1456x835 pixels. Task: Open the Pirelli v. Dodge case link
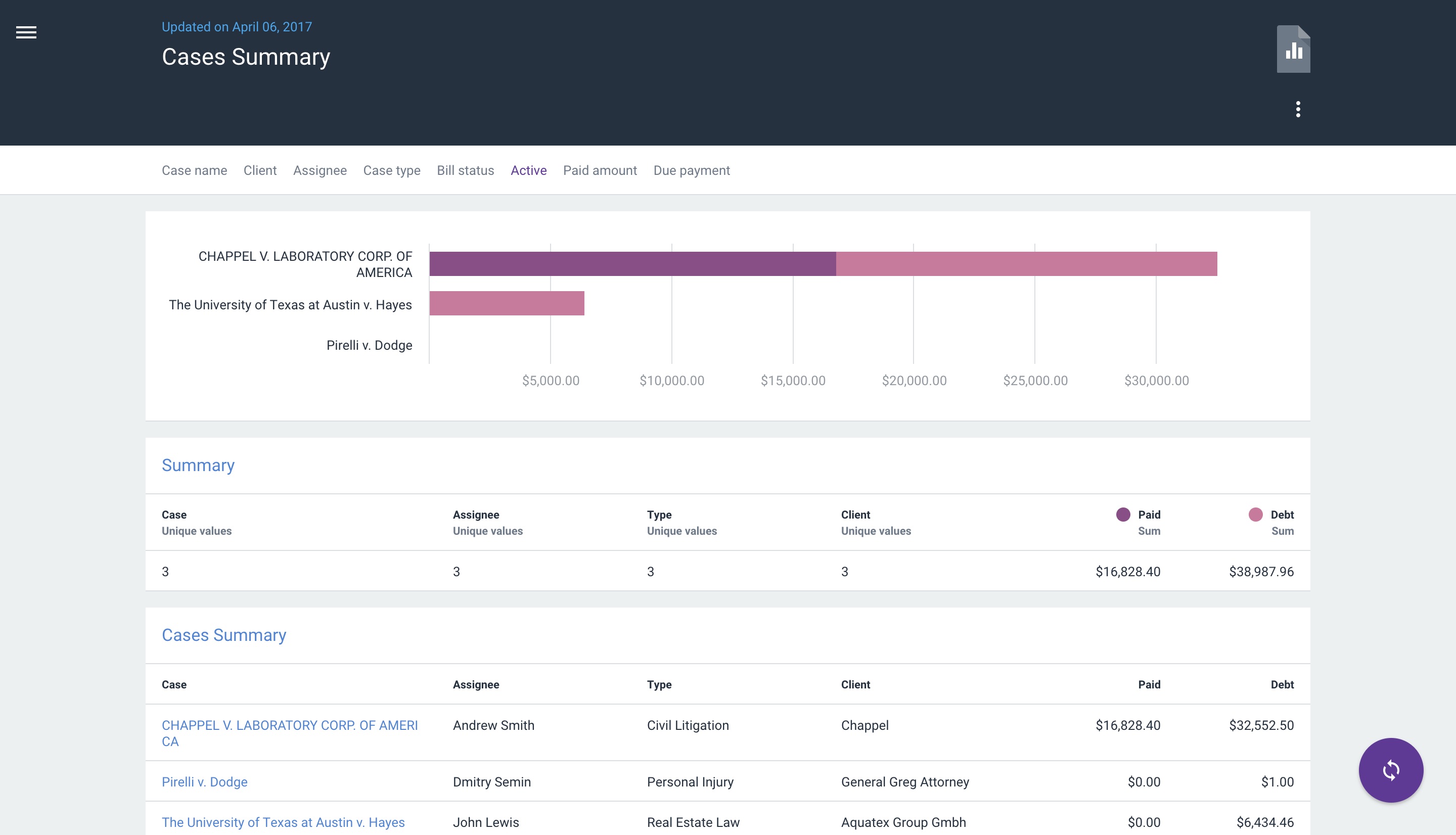click(x=205, y=781)
